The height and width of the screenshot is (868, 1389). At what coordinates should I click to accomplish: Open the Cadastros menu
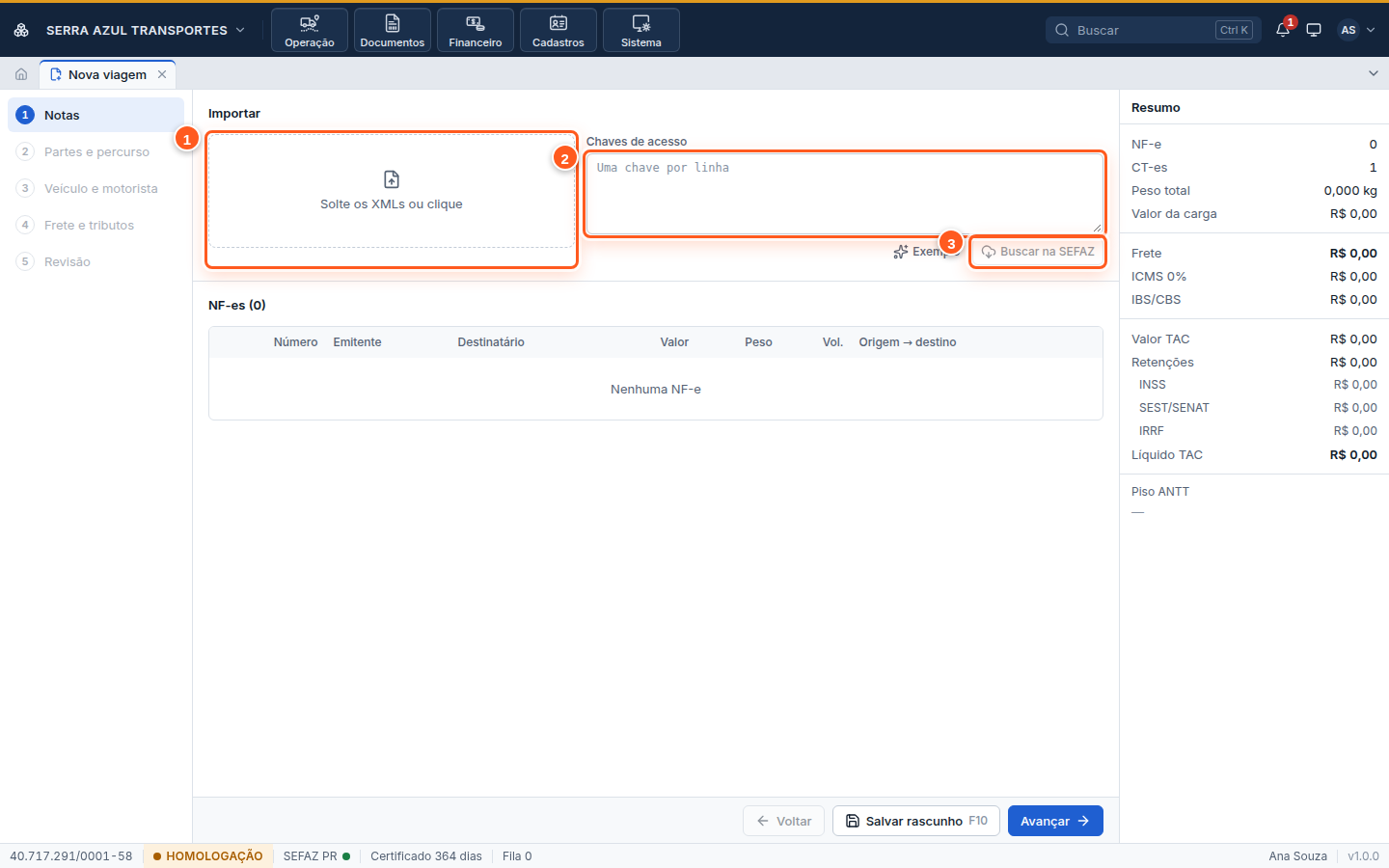[x=558, y=30]
